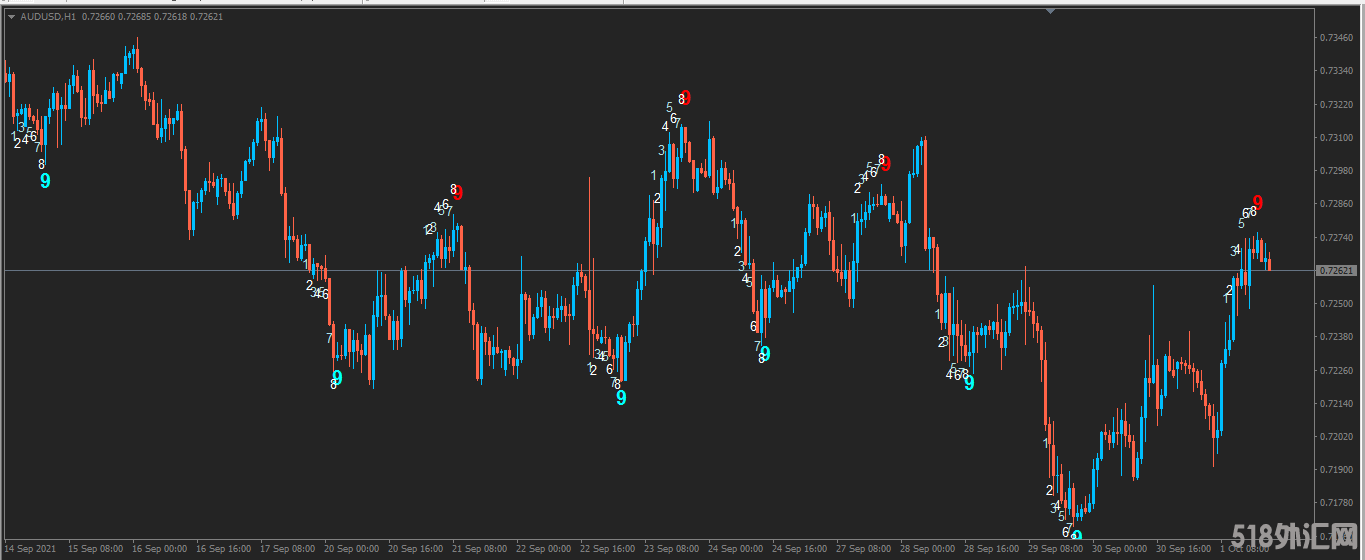Click the 29 Sep 08:00 time axis label
The width and height of the screenshot is (1365, 560).
(1056, 549)
